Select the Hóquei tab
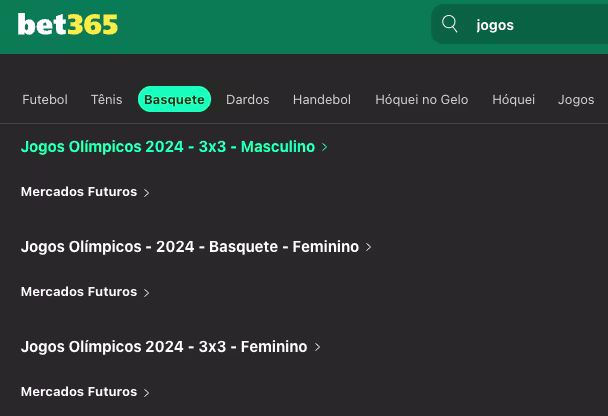Screen dimensions: 608x416 click(513, 100)
